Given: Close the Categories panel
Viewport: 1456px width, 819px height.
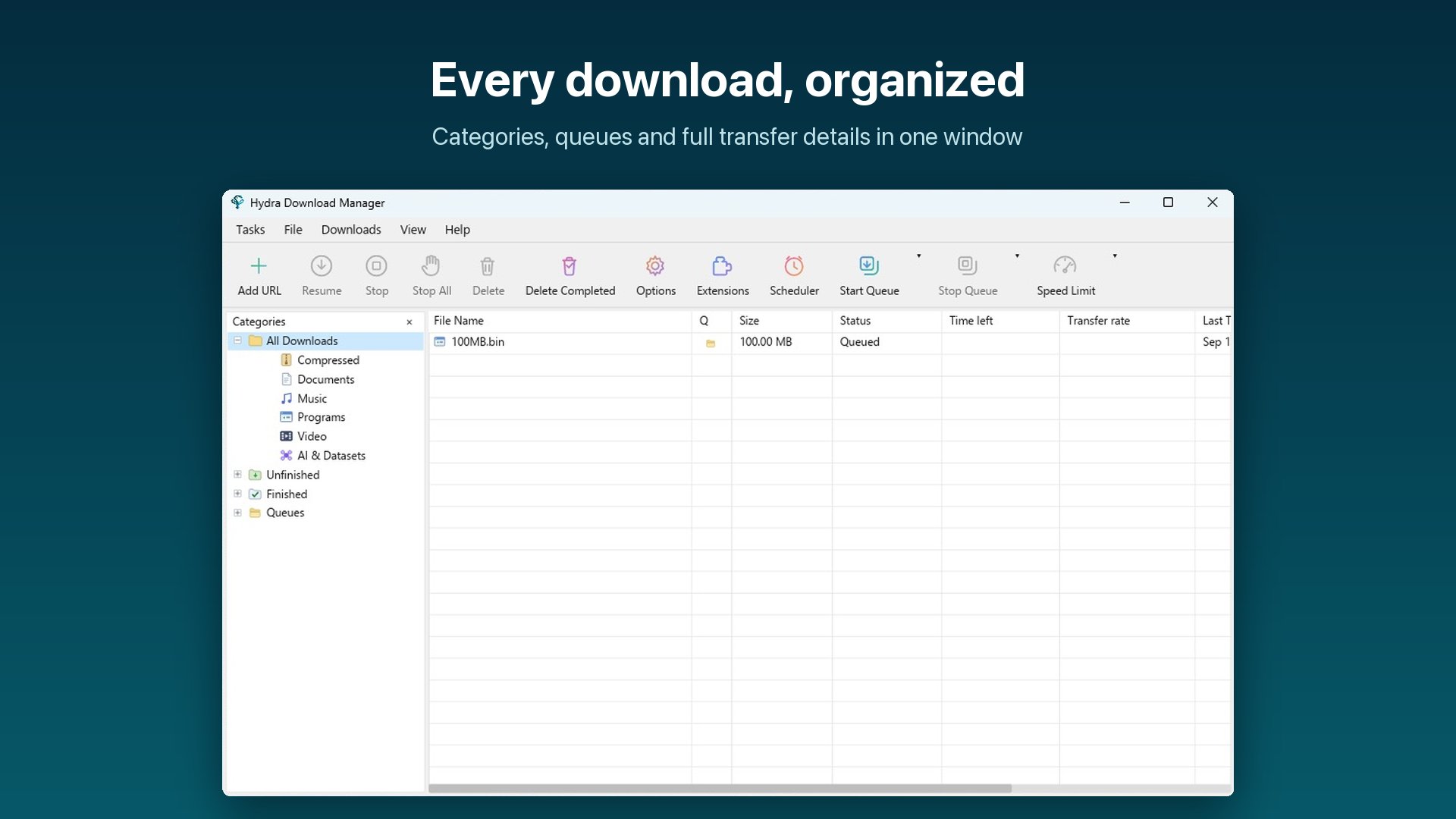Looking at the screenshot, I should pos(409,322).
